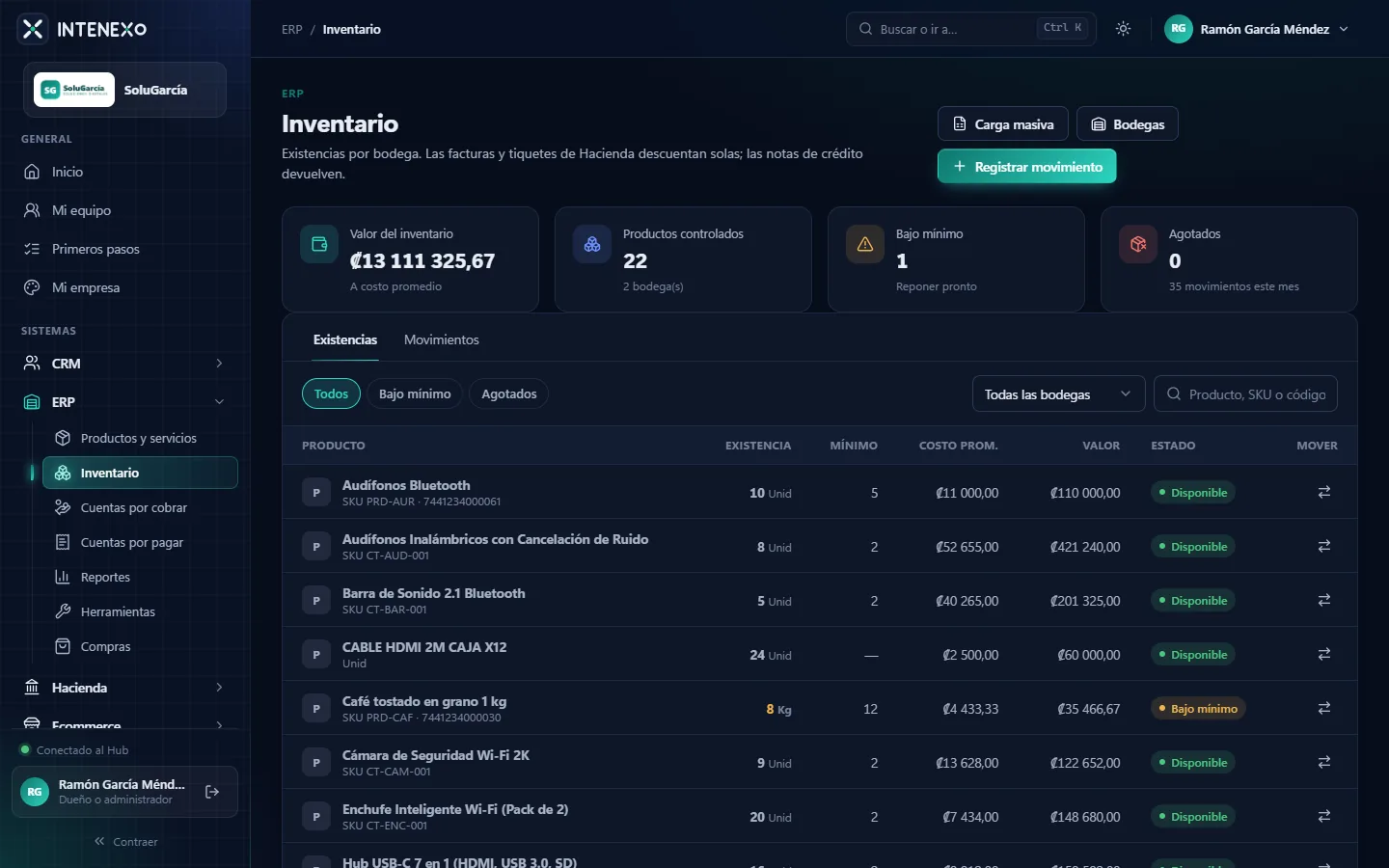Move stock for Enchufe Inteligente row

pyautogui.click(x=1324, y=816)
